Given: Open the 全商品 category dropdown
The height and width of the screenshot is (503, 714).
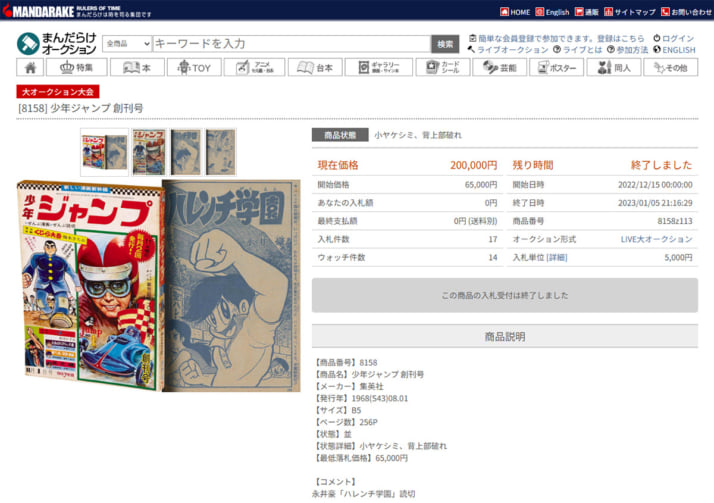Looking at the screenshot, I should pos(127,44).
